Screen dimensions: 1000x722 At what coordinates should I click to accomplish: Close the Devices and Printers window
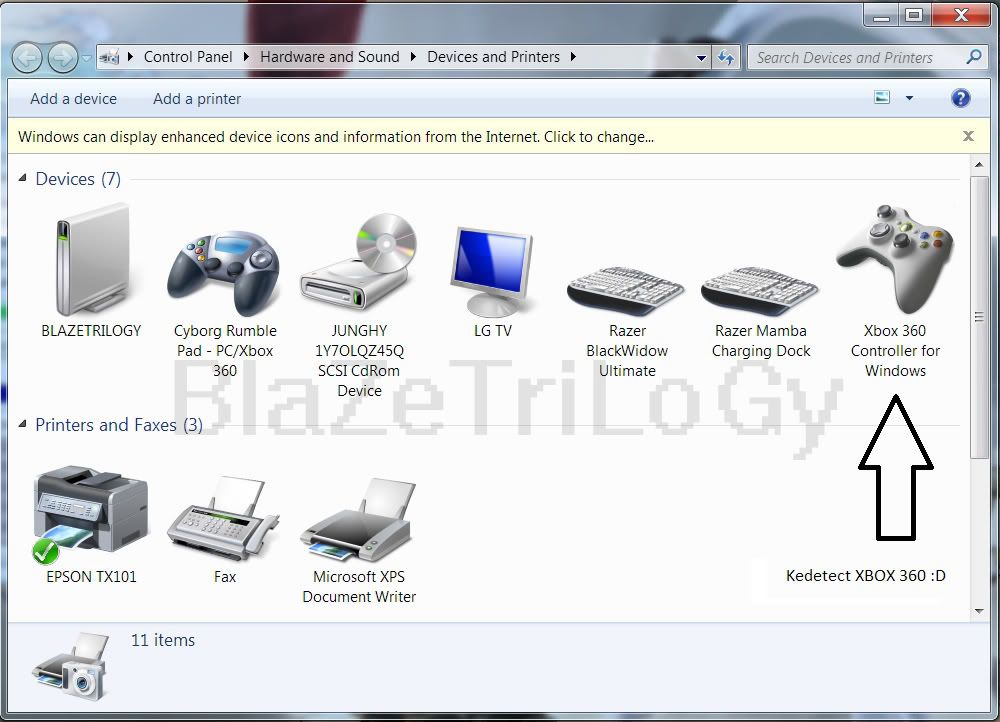pos(961,15)
